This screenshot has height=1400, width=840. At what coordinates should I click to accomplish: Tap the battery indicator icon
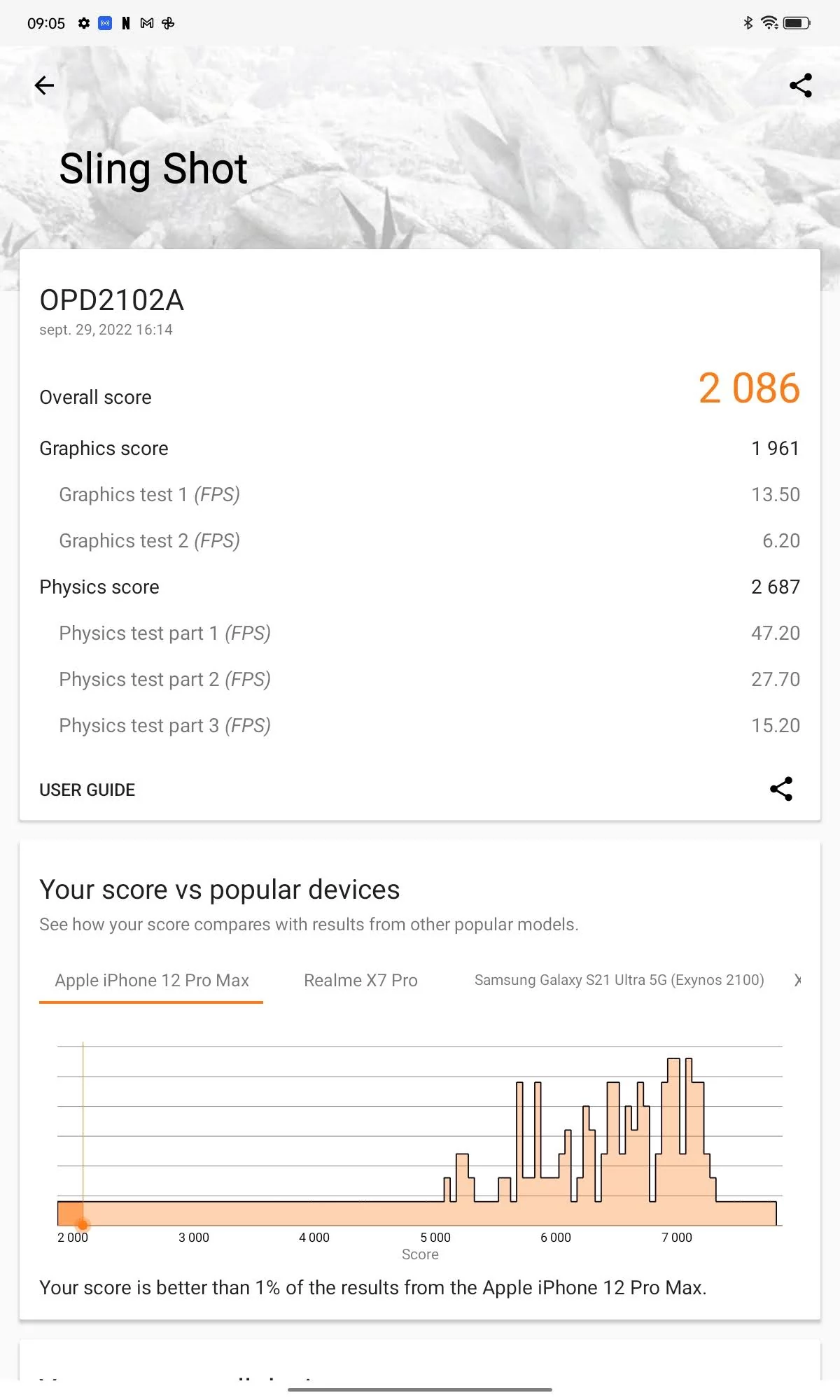pos(797,22)
